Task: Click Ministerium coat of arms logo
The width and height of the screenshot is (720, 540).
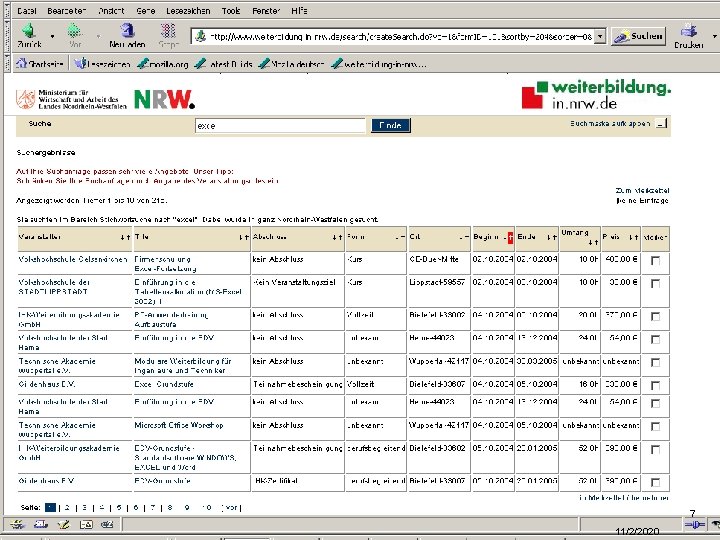Action: point(25,99)
